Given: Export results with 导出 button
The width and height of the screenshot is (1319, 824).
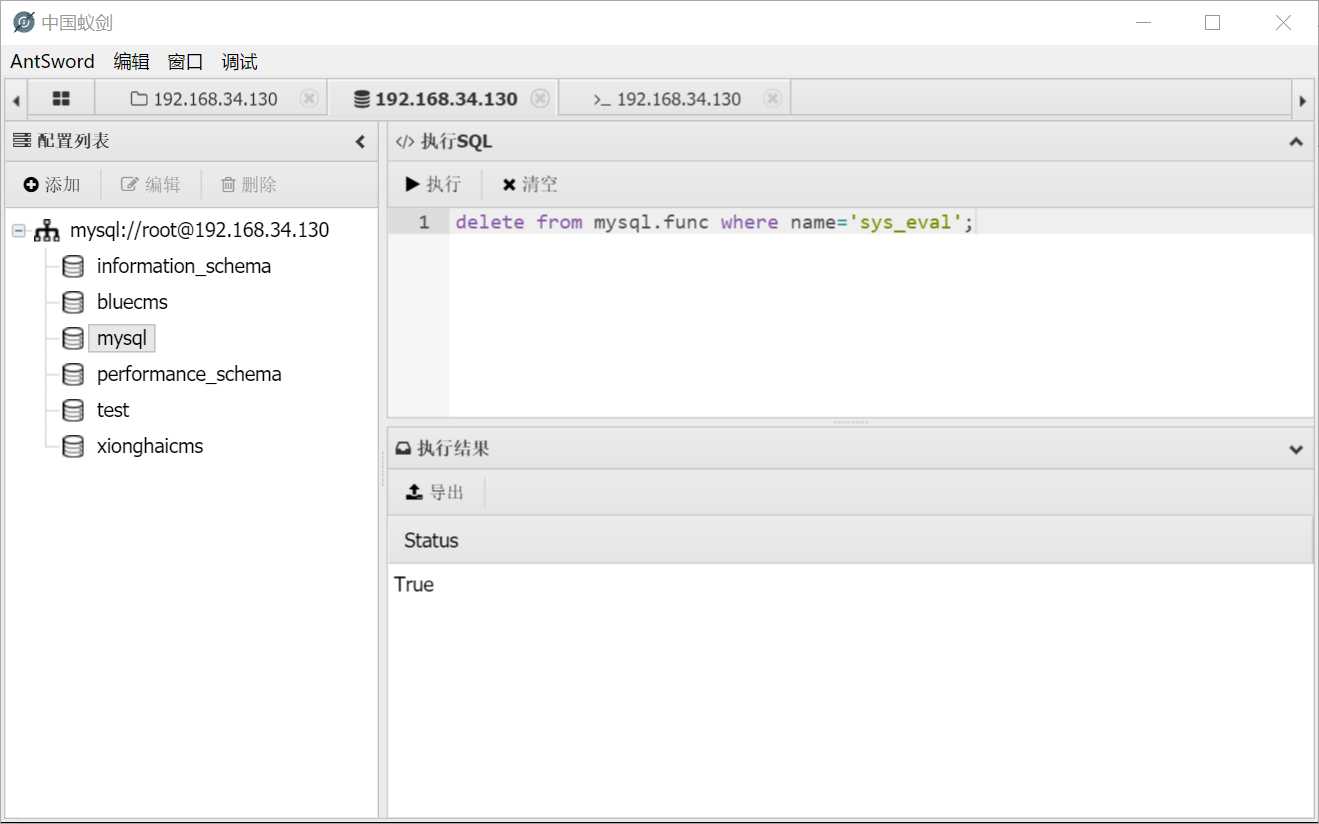Looking at the screenshot, I should click(x=435, y=492).
